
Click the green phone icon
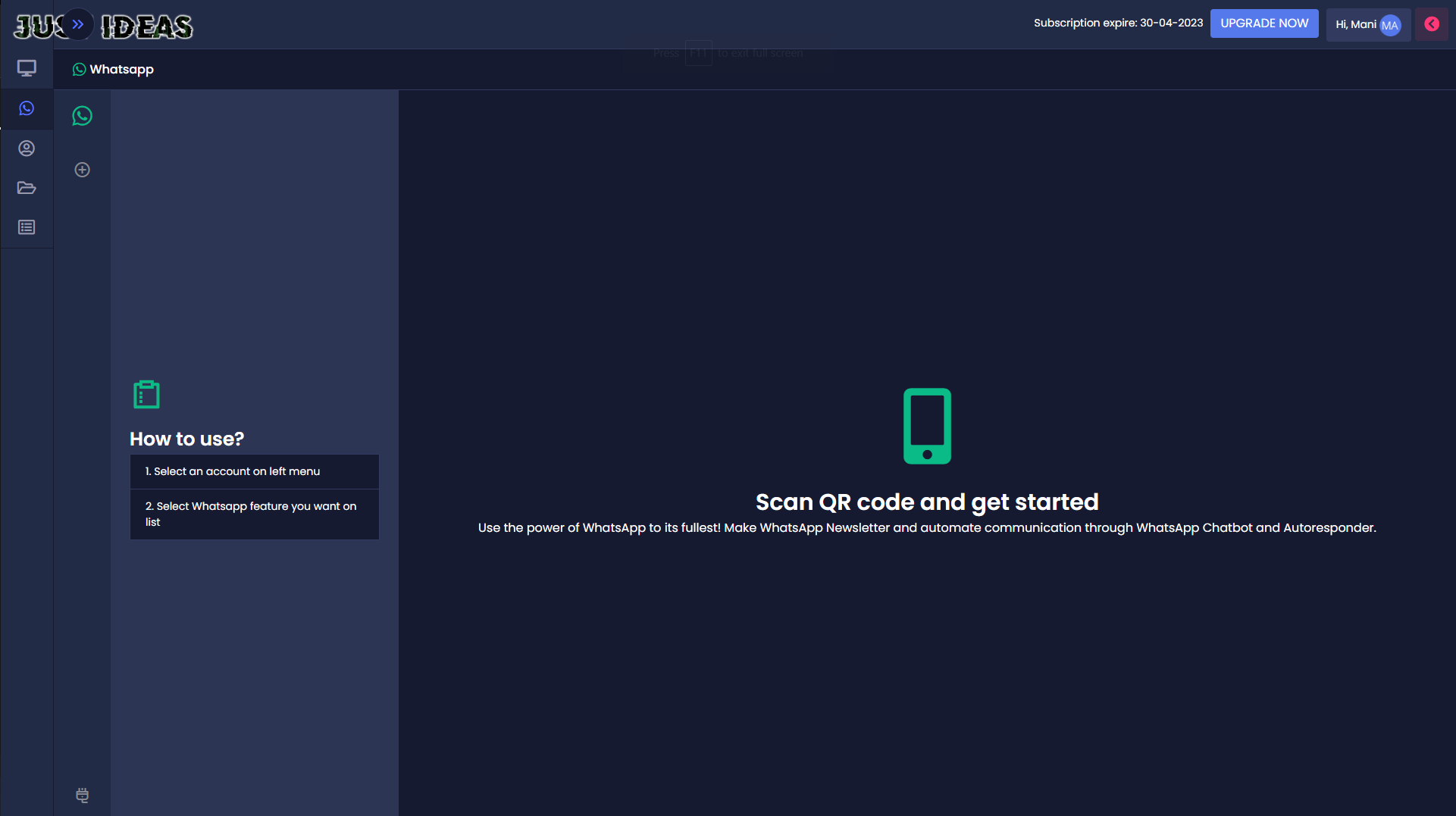927,427
